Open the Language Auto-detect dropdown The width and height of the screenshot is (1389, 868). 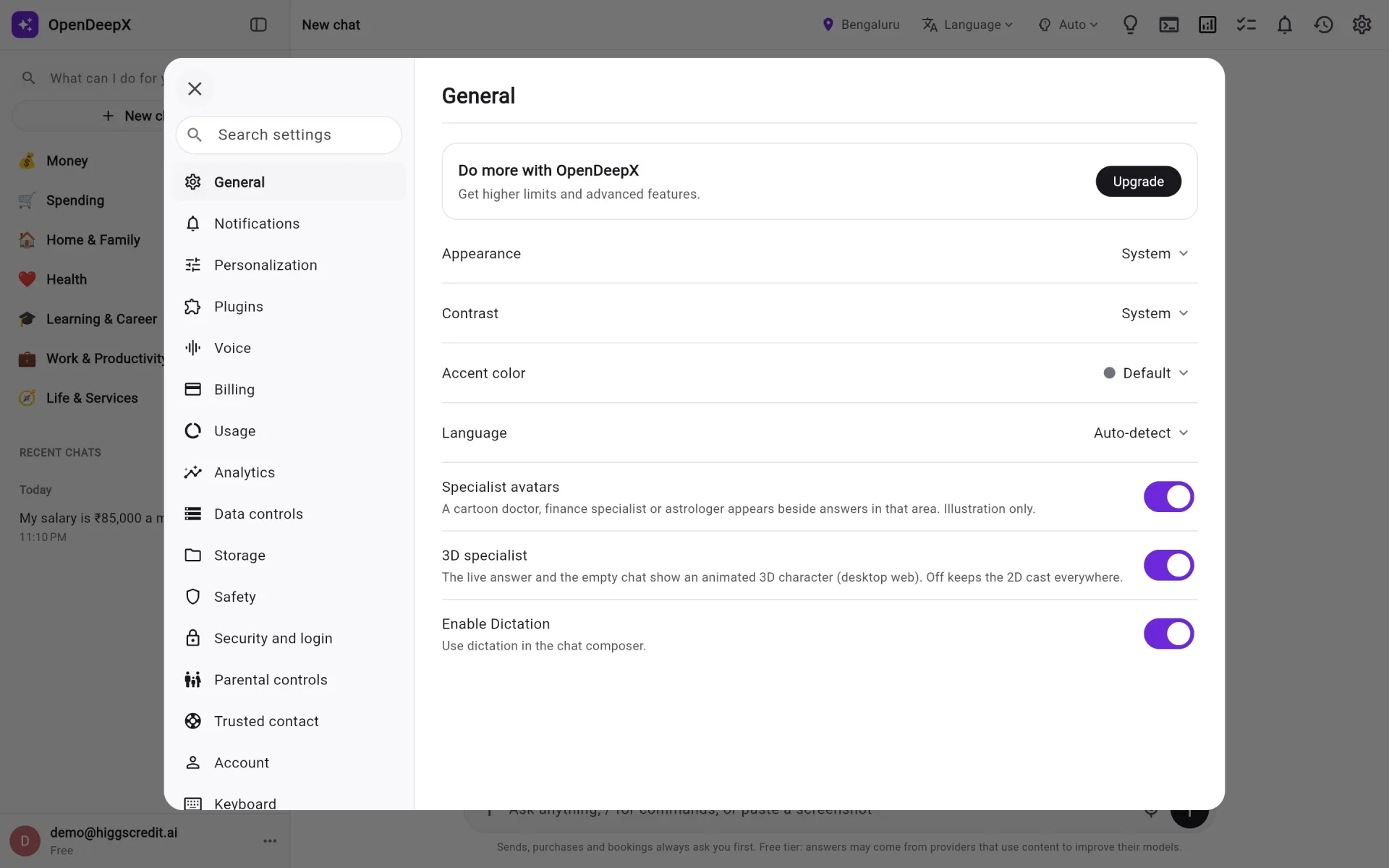1141,433
